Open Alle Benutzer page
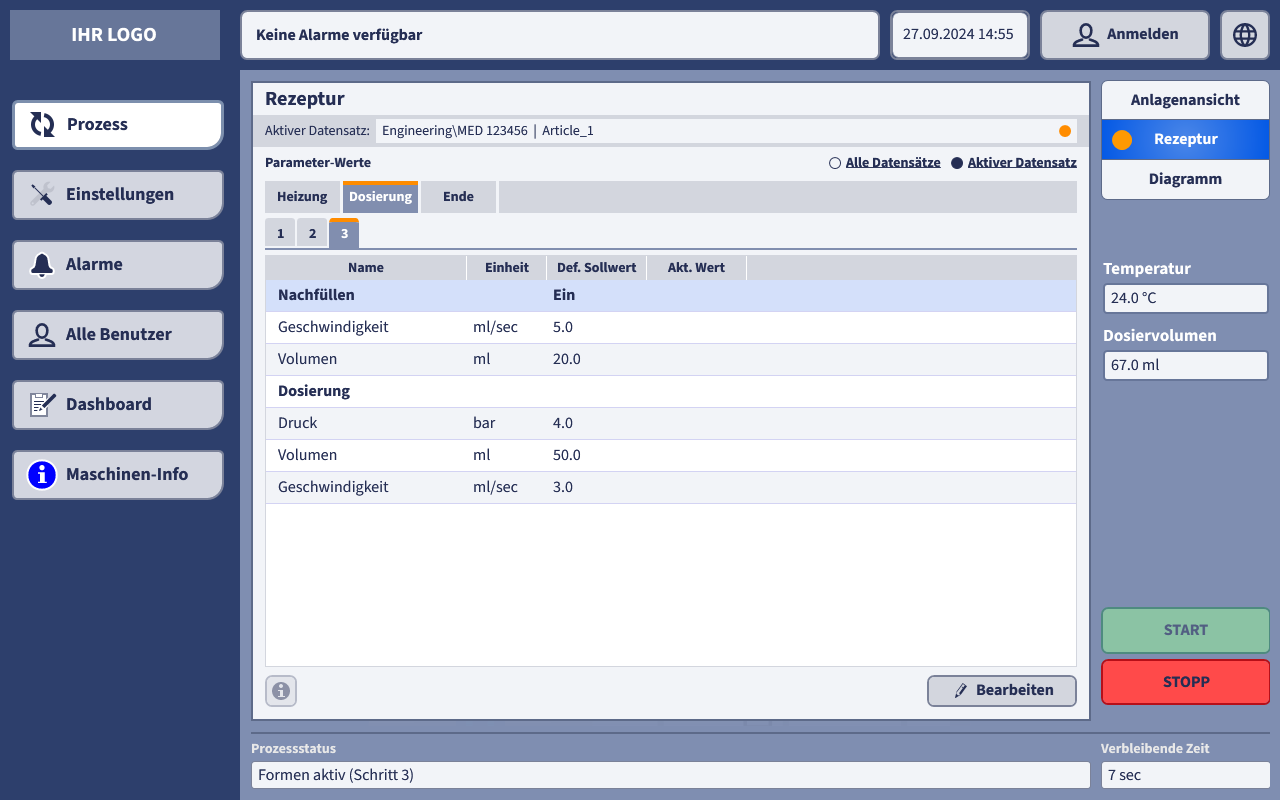This screenshot has height=800, width=1280. coord(118,335)
